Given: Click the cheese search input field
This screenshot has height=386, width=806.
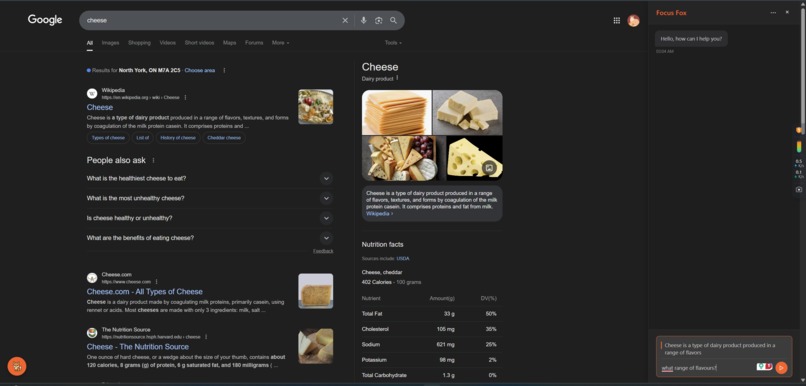Looking at the screenshot, I should point(211,21).
